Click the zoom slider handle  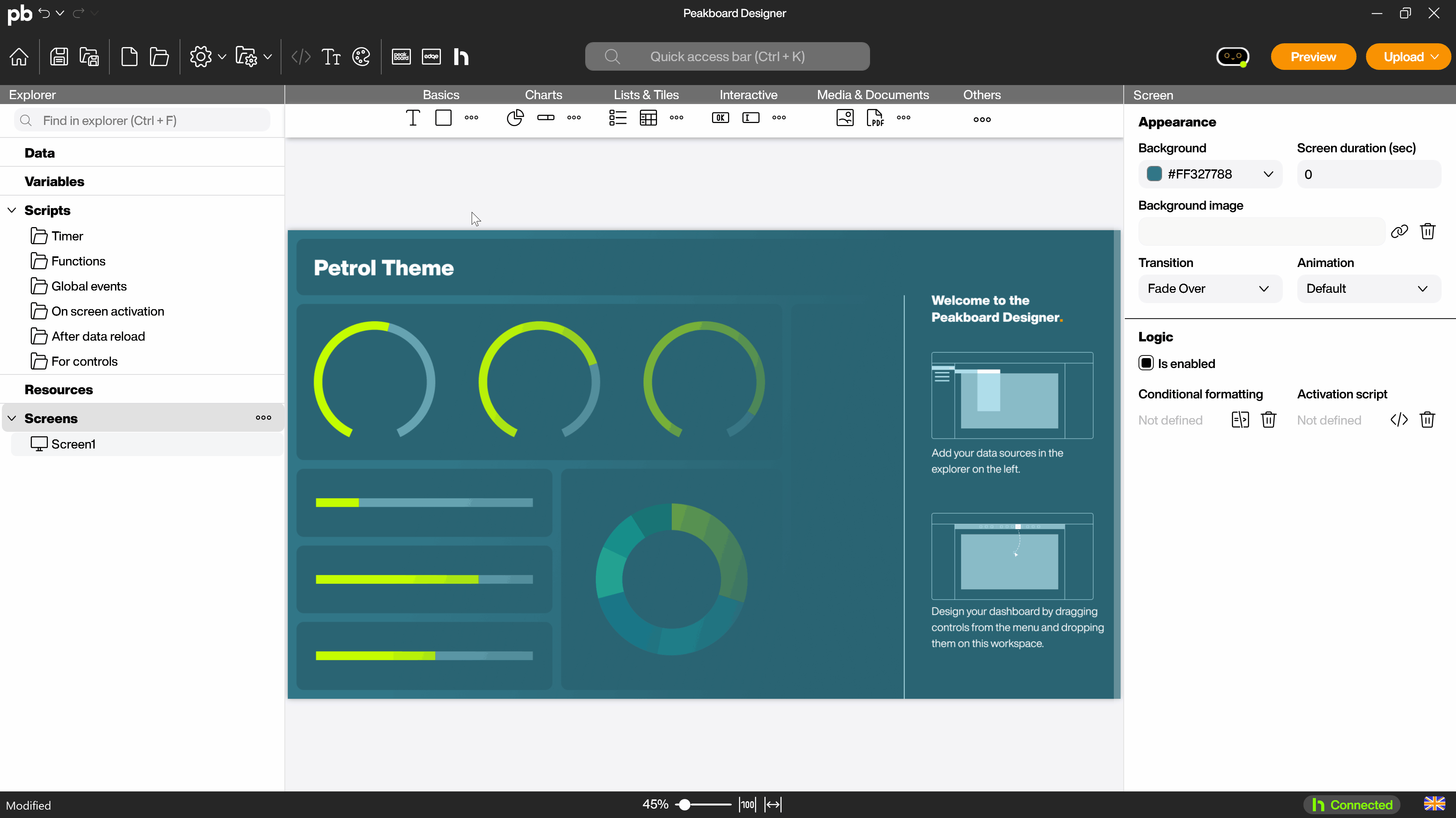point(684,804)
